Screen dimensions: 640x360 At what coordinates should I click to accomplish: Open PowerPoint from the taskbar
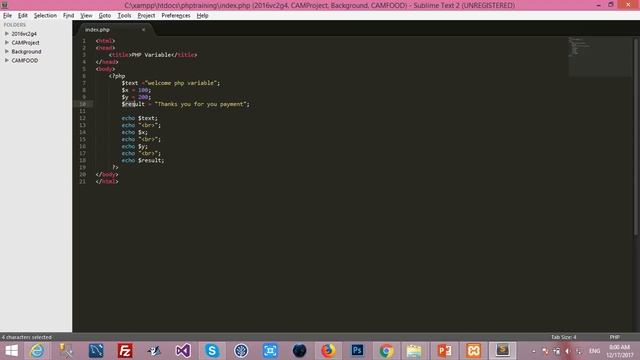pos(444,351)
